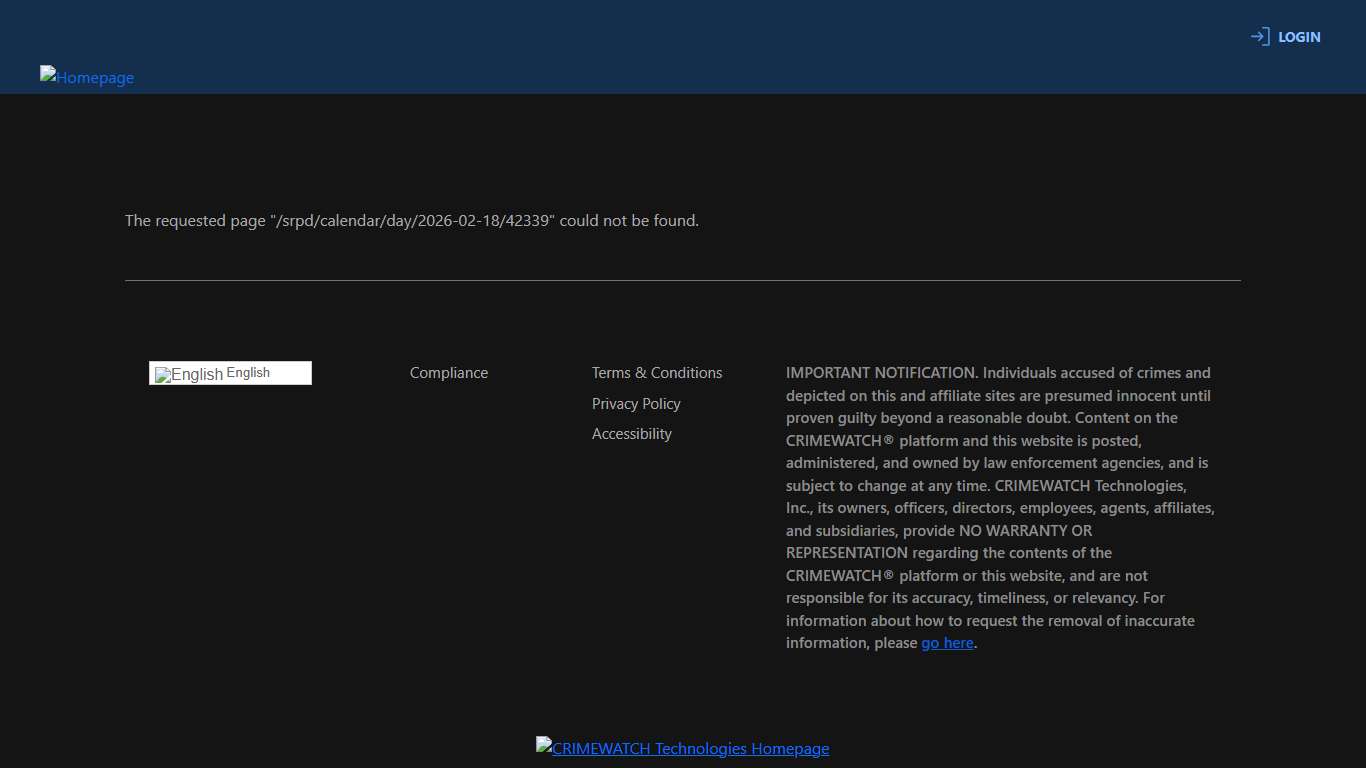Open the LOGIN link in header

pos(1299,37)
